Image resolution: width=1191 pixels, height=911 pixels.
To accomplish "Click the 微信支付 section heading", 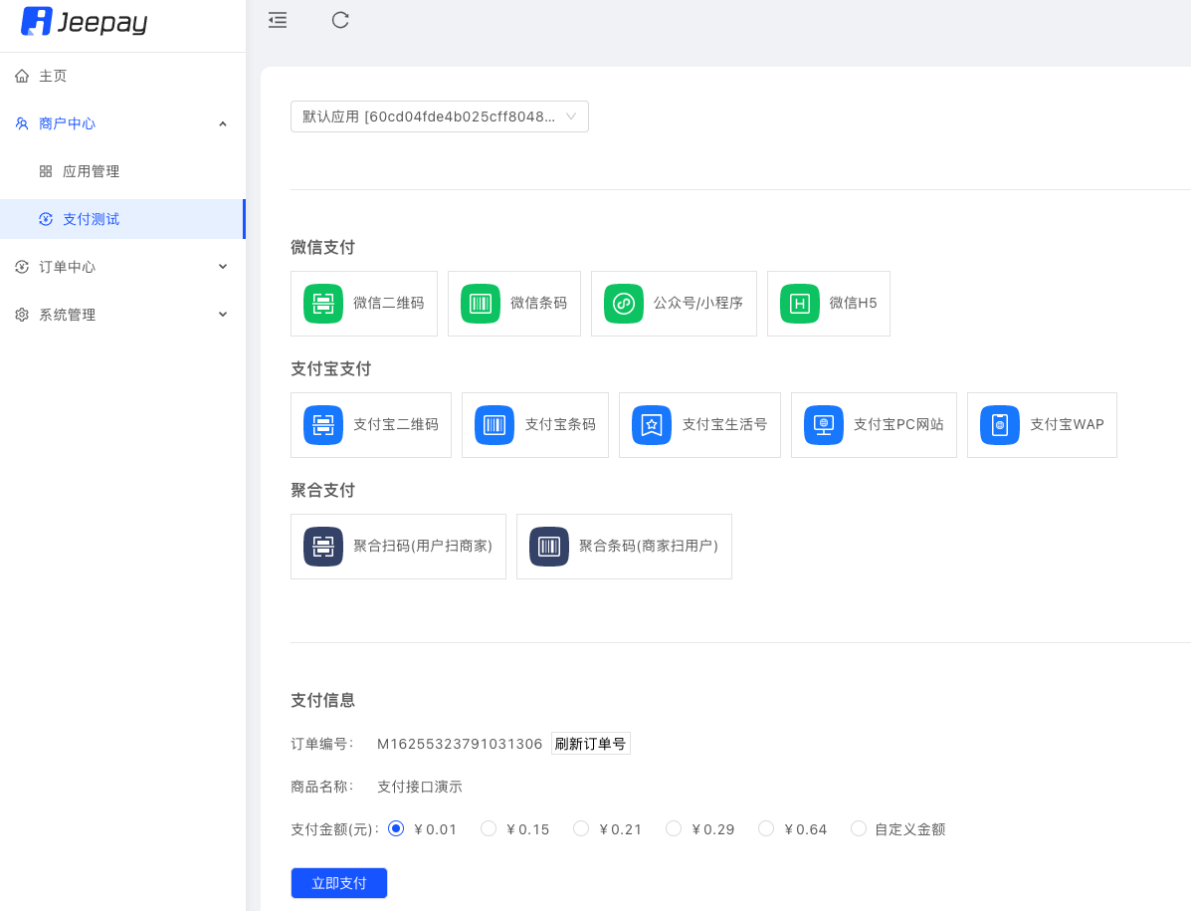I will pyautogui.click(x=323, y=248).
